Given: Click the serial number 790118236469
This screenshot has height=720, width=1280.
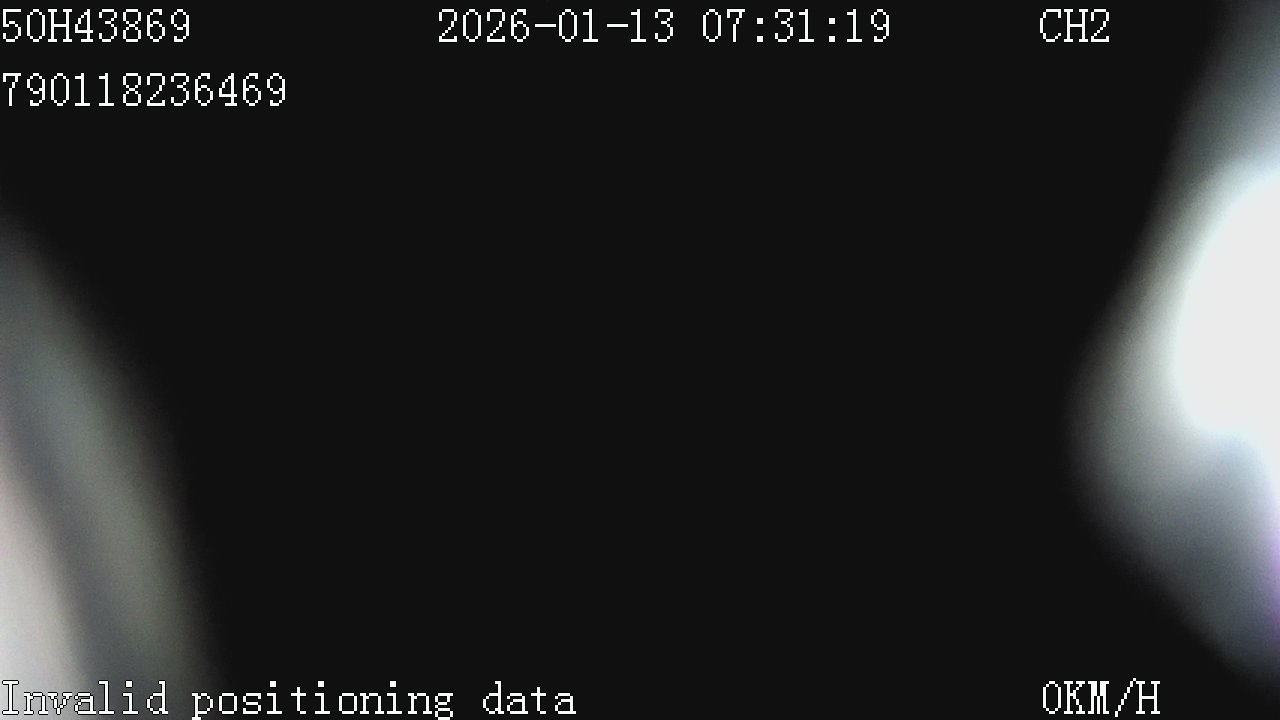Looking at the screenshot, I should click(144, 90).
